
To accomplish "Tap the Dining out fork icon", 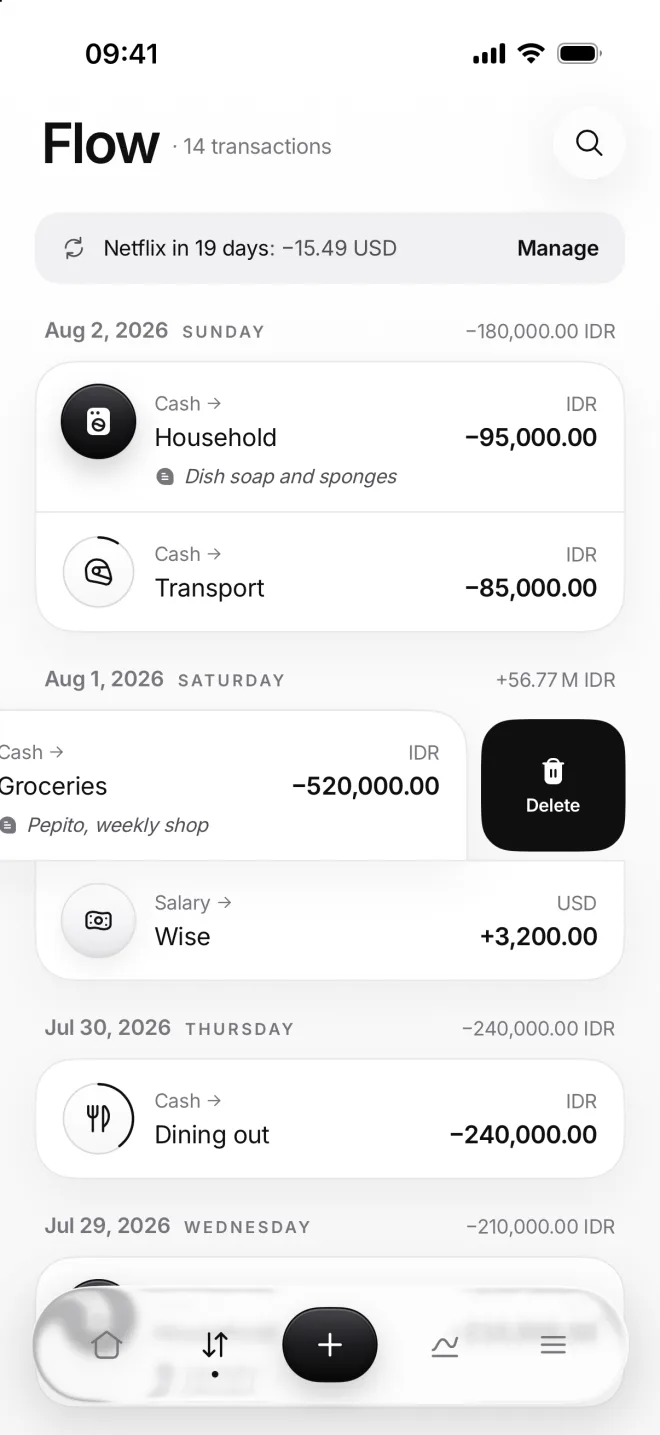I will coord(98,1119).
